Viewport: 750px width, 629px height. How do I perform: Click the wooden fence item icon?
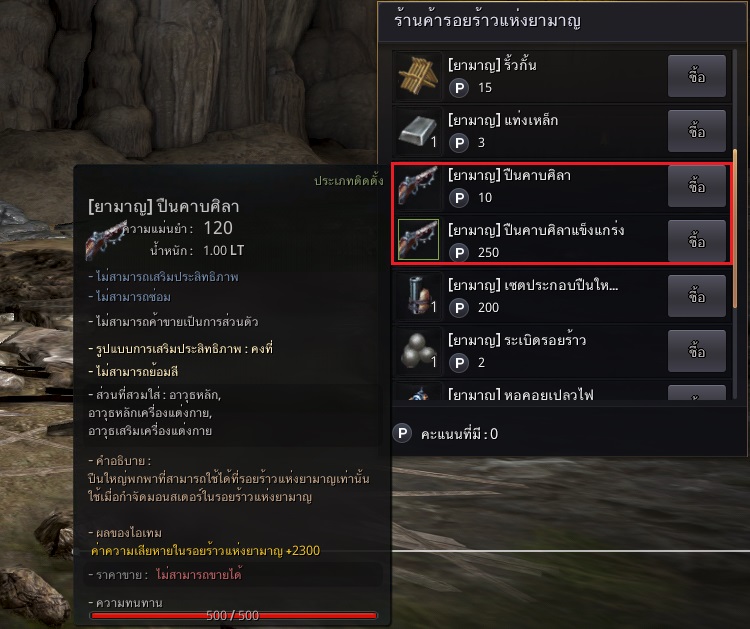418,76
